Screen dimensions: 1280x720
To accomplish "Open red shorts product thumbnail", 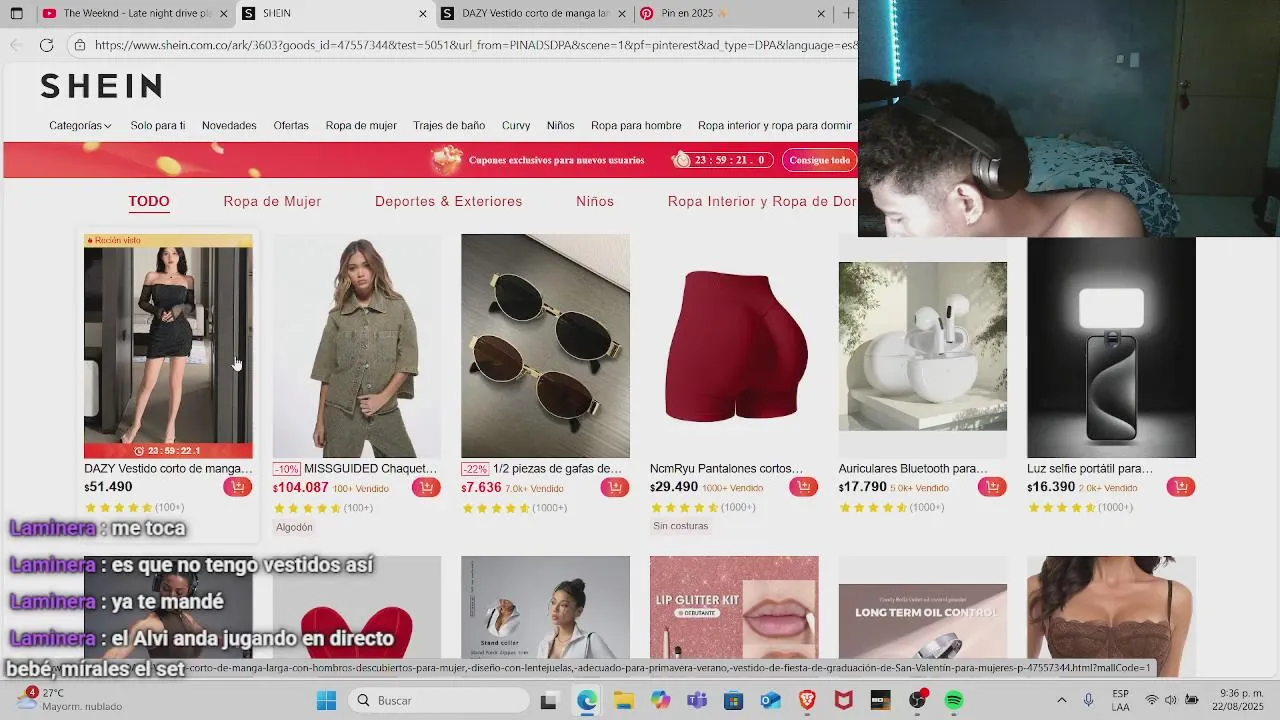I will [x=734, y=346].
